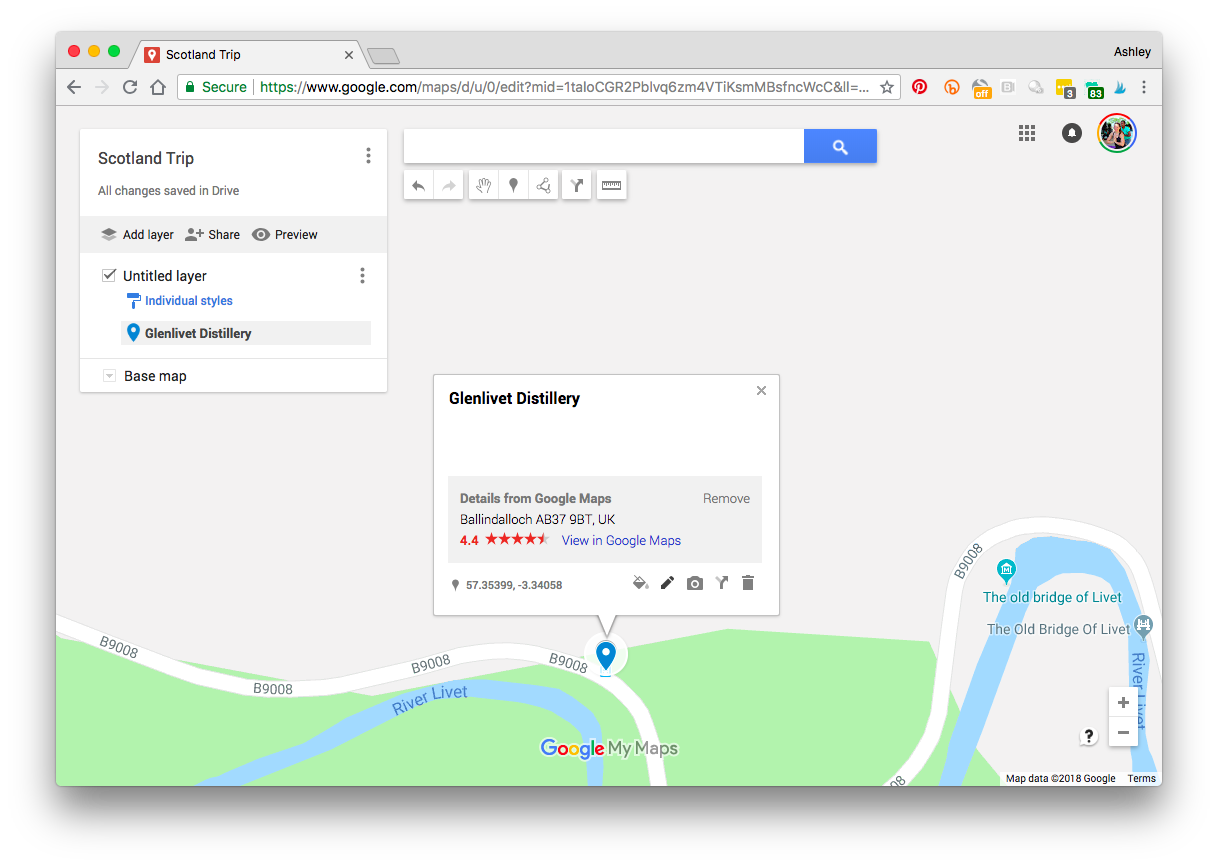Click the browser address bar URL
This screenshot has width=1218, height=866.
click(x=565, y=87)
